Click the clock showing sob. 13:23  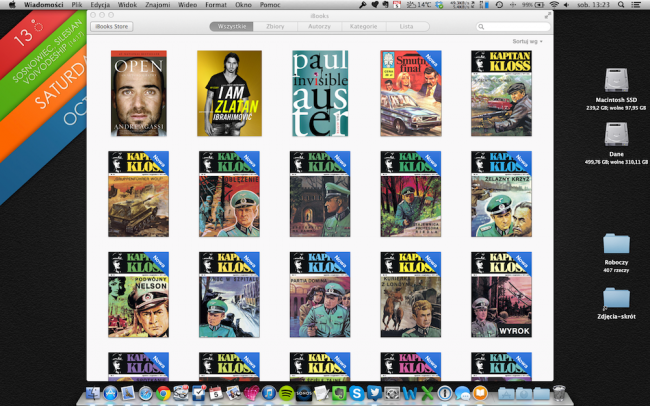click(595, 5)
